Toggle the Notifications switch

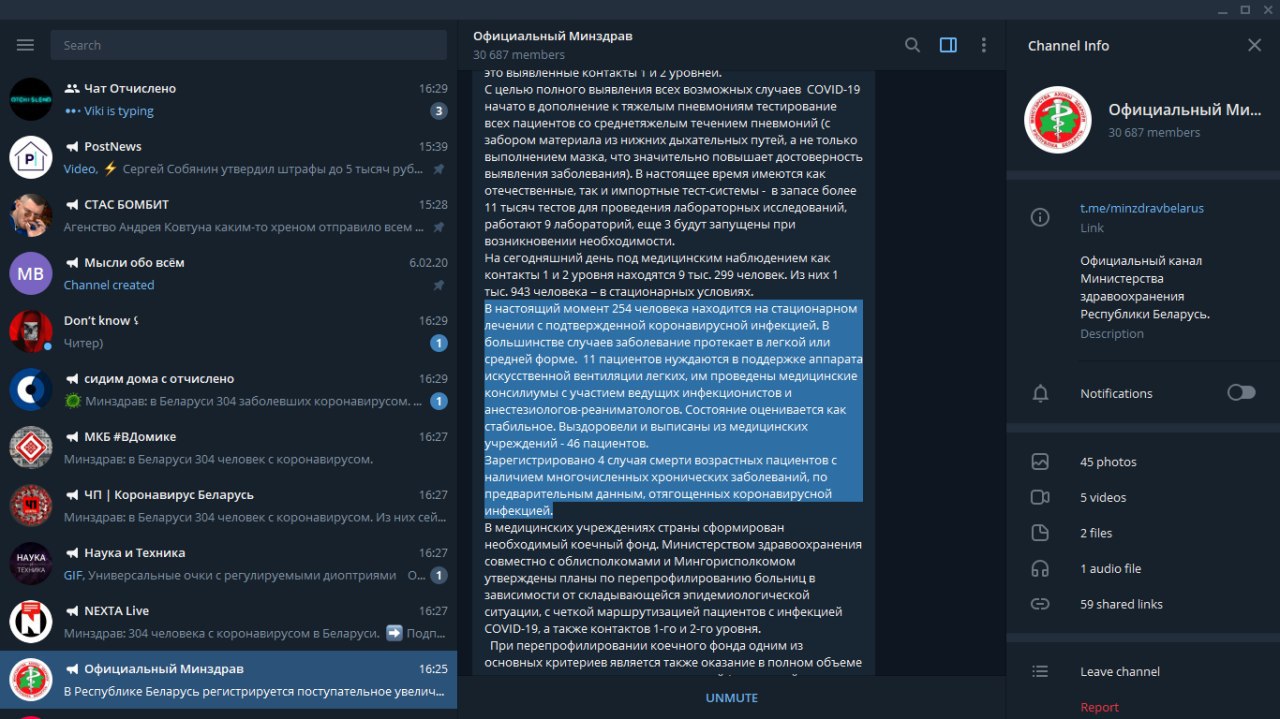[1241, 393]
